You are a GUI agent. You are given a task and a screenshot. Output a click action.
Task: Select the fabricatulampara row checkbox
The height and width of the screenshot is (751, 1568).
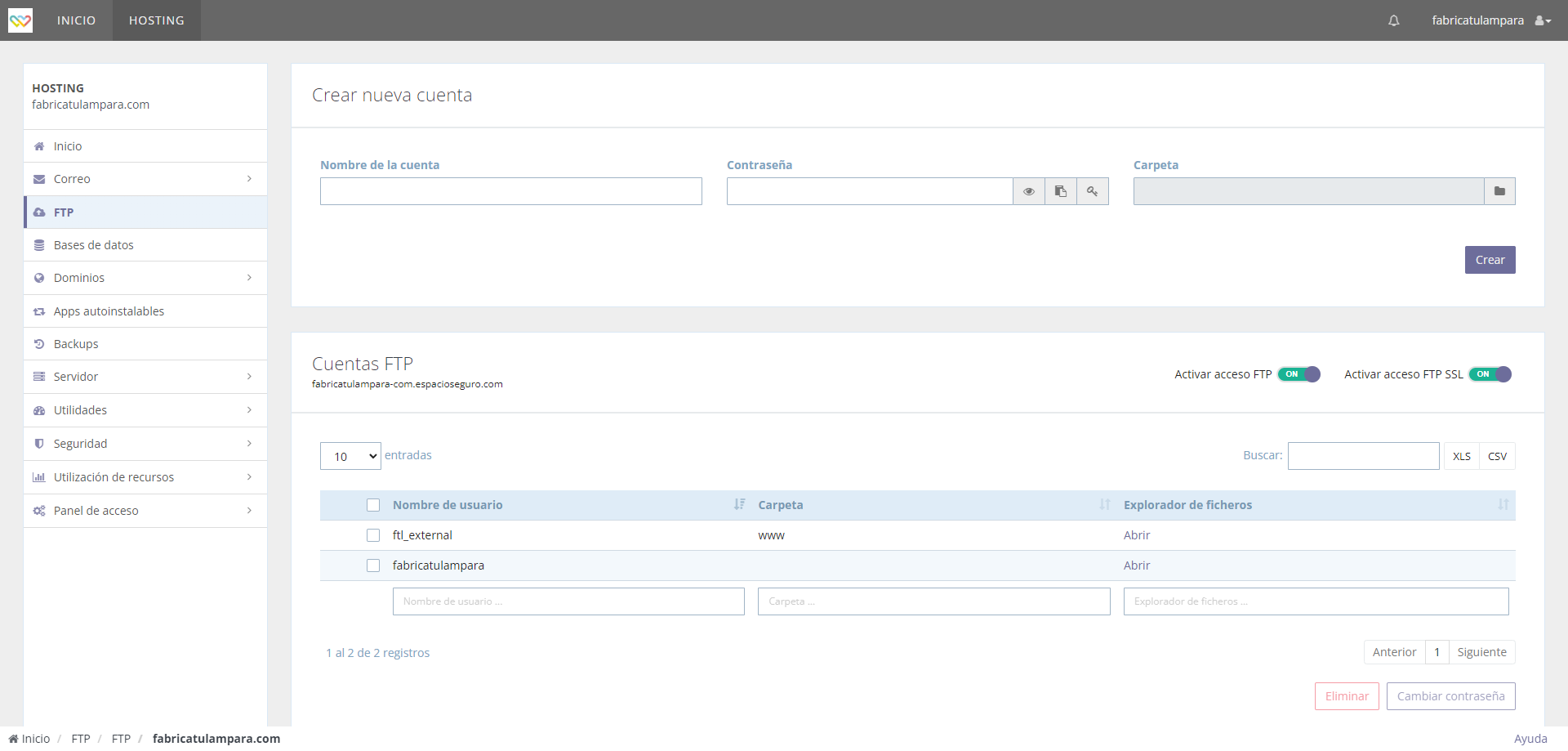tap(373, 565)
